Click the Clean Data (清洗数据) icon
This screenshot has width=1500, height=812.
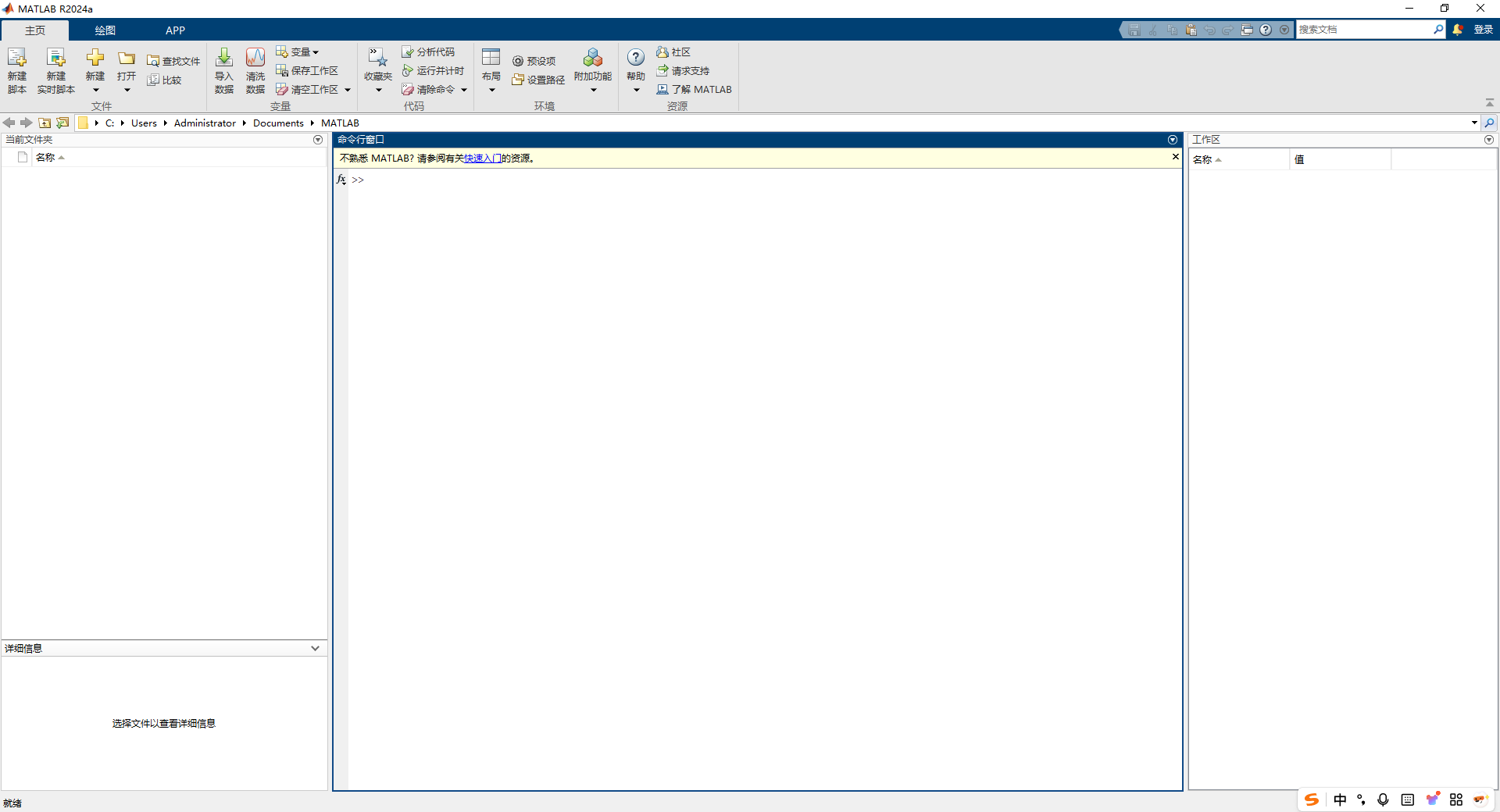point(255,59)
